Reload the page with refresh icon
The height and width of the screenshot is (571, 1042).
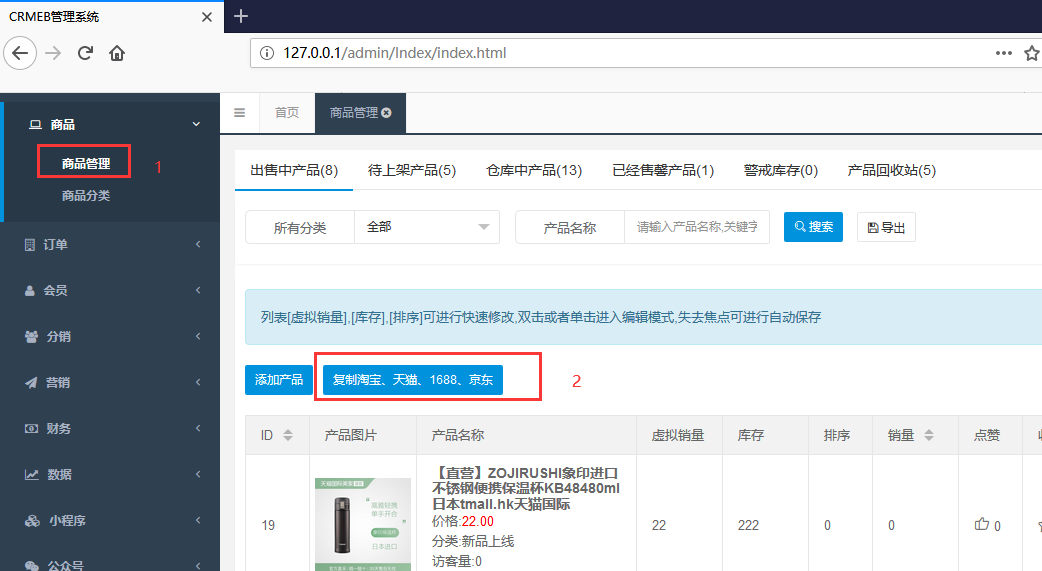tap(85, 53)
